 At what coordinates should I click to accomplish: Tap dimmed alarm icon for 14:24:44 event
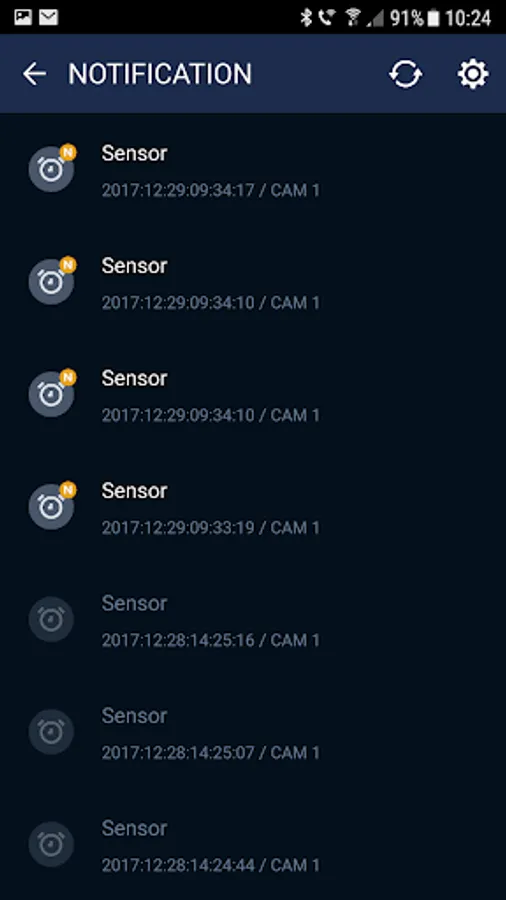pyautogui.click(x=51, y=844)
